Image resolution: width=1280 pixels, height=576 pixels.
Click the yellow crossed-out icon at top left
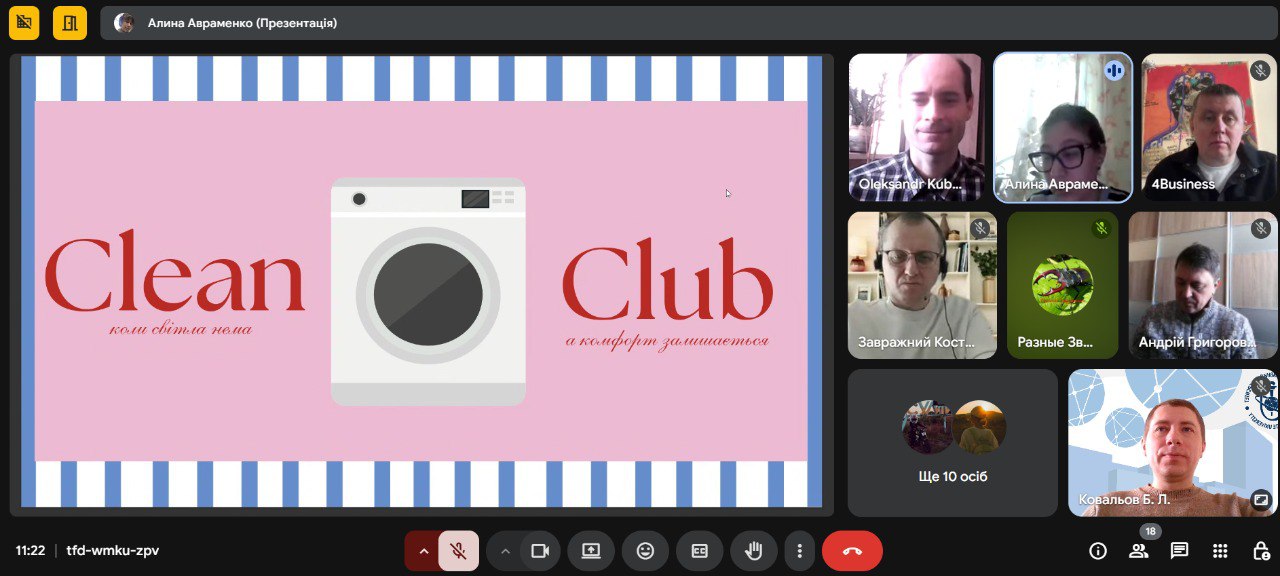[x=24, y=23]
